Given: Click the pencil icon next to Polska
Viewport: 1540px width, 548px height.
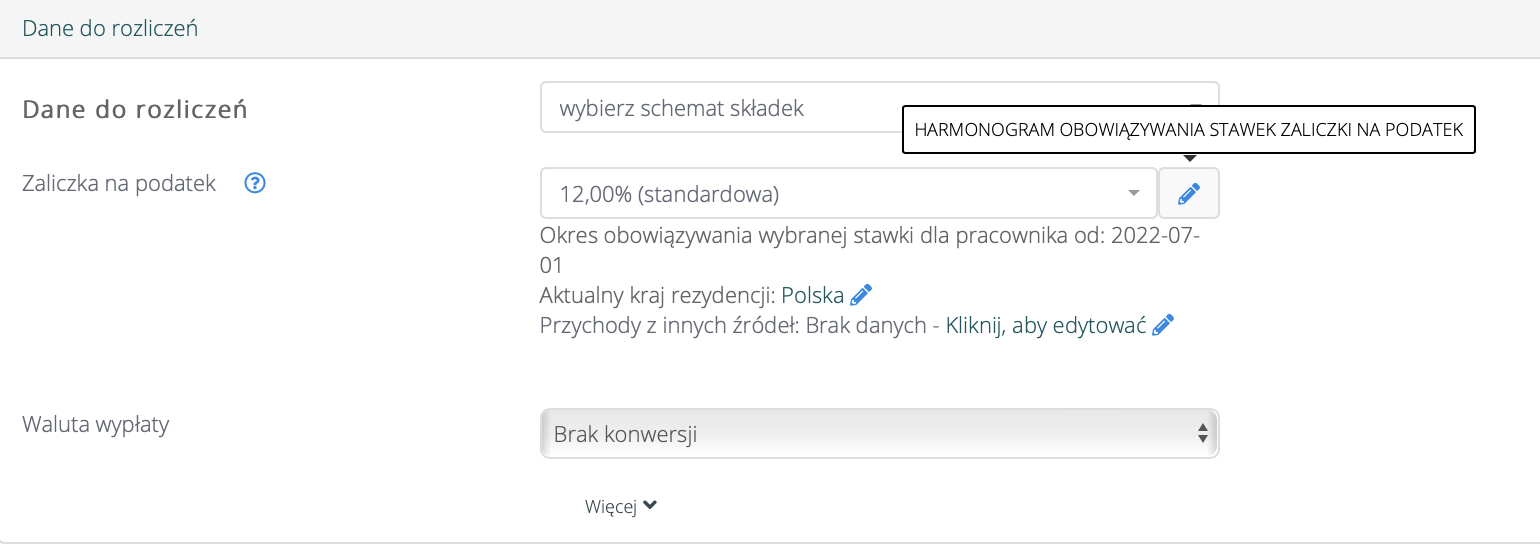Looking at the screenshot, I should 861,295.
